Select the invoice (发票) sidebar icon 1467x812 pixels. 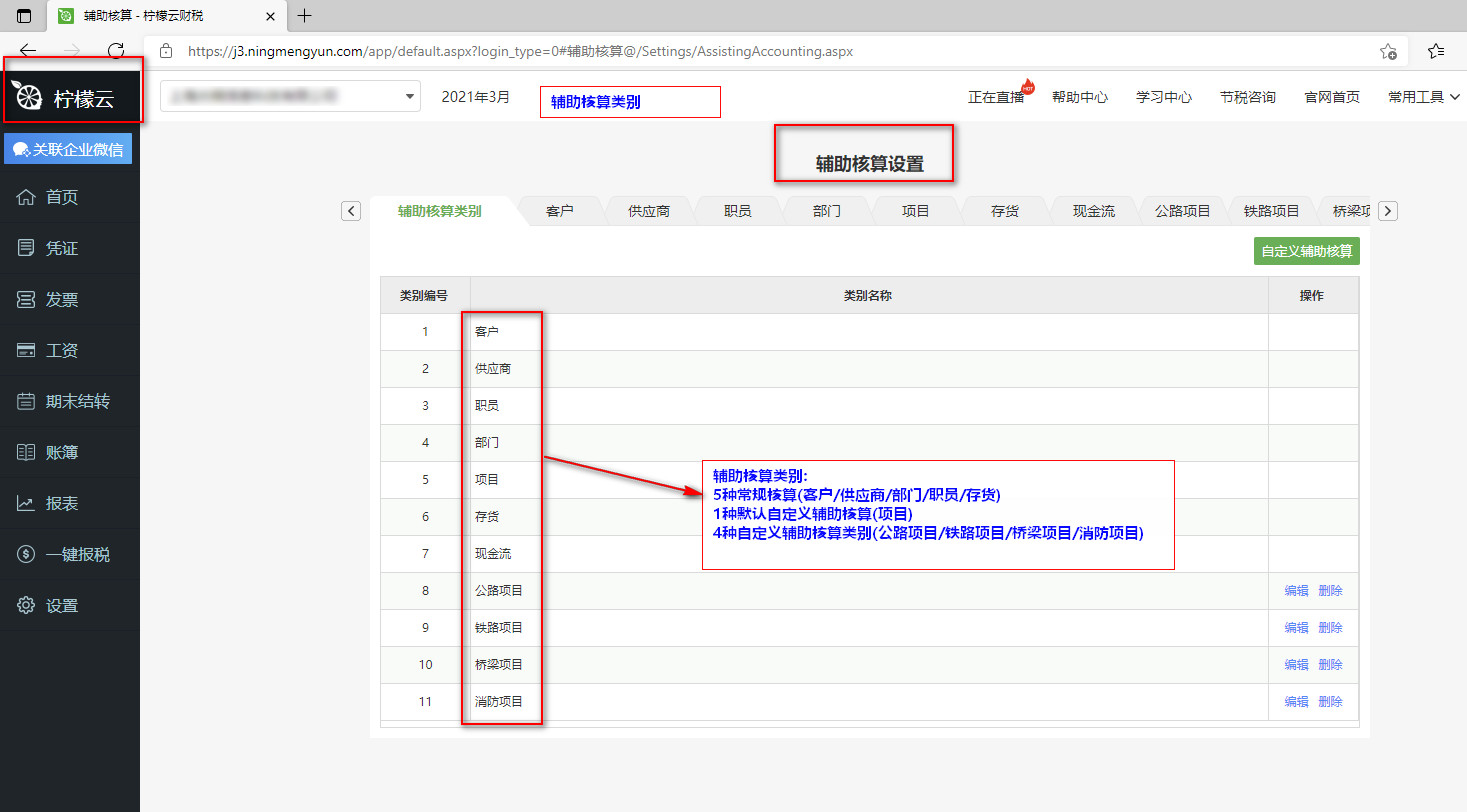(x=27, y=299)
